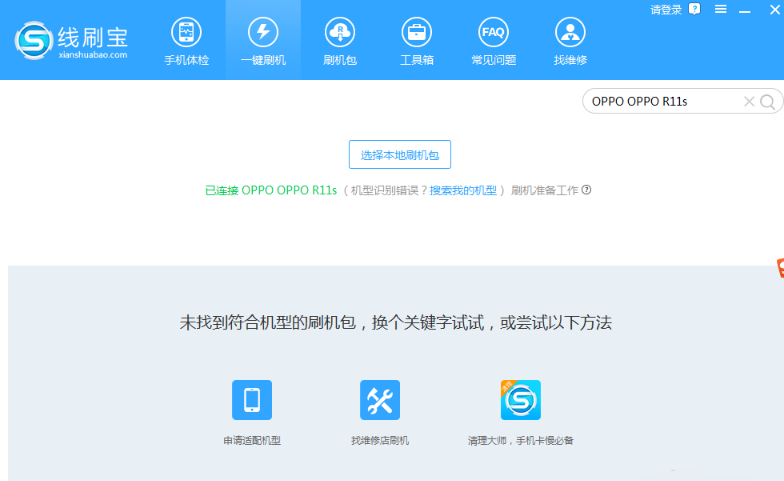The image size is (784, 481).
Task: Open 手机体检 phone check tab
Action: coord(186,42)
